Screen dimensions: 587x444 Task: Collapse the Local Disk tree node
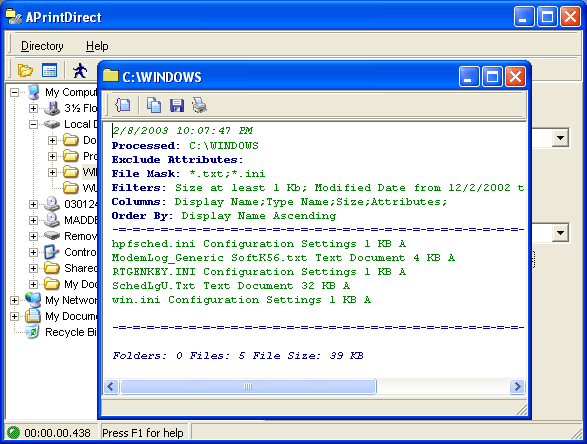click(x=33, y=124)
